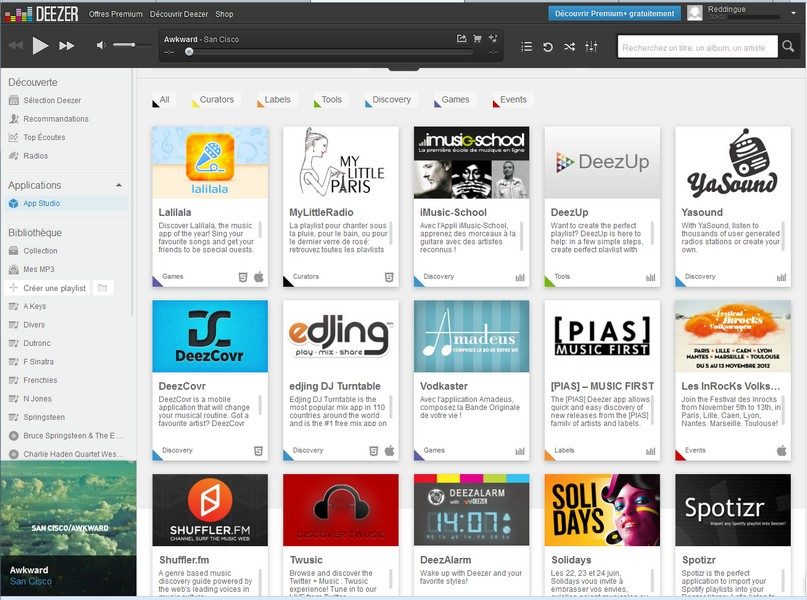Buy the current track via cart icon
The height and width of the screenshot is (600, 807).
tap(477, 39)
